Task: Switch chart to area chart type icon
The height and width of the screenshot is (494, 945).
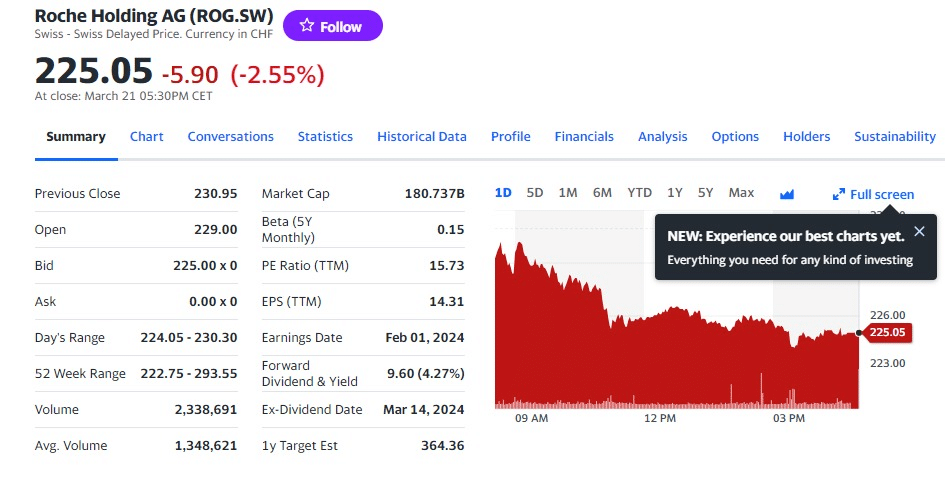Action: click(x=786, y=194)
